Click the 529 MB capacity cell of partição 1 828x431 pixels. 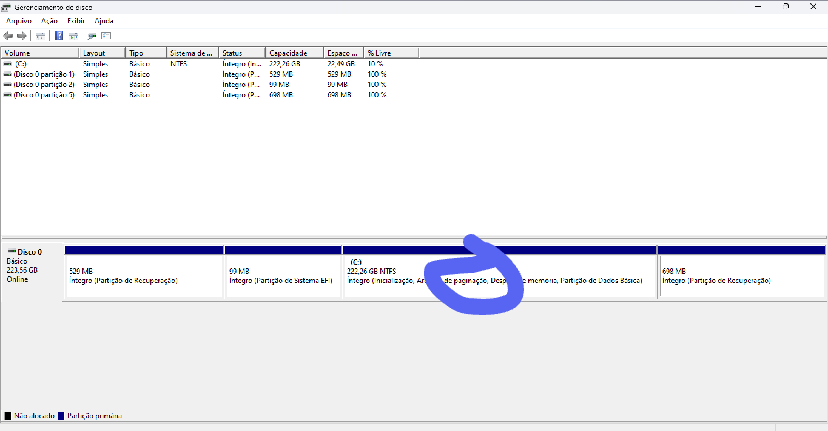281,74
